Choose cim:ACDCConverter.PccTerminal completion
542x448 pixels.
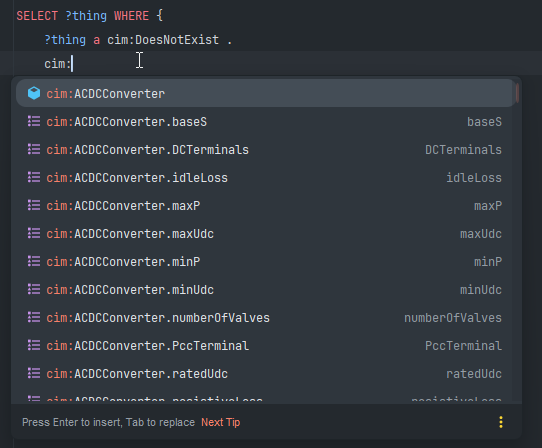click(265, 346)
